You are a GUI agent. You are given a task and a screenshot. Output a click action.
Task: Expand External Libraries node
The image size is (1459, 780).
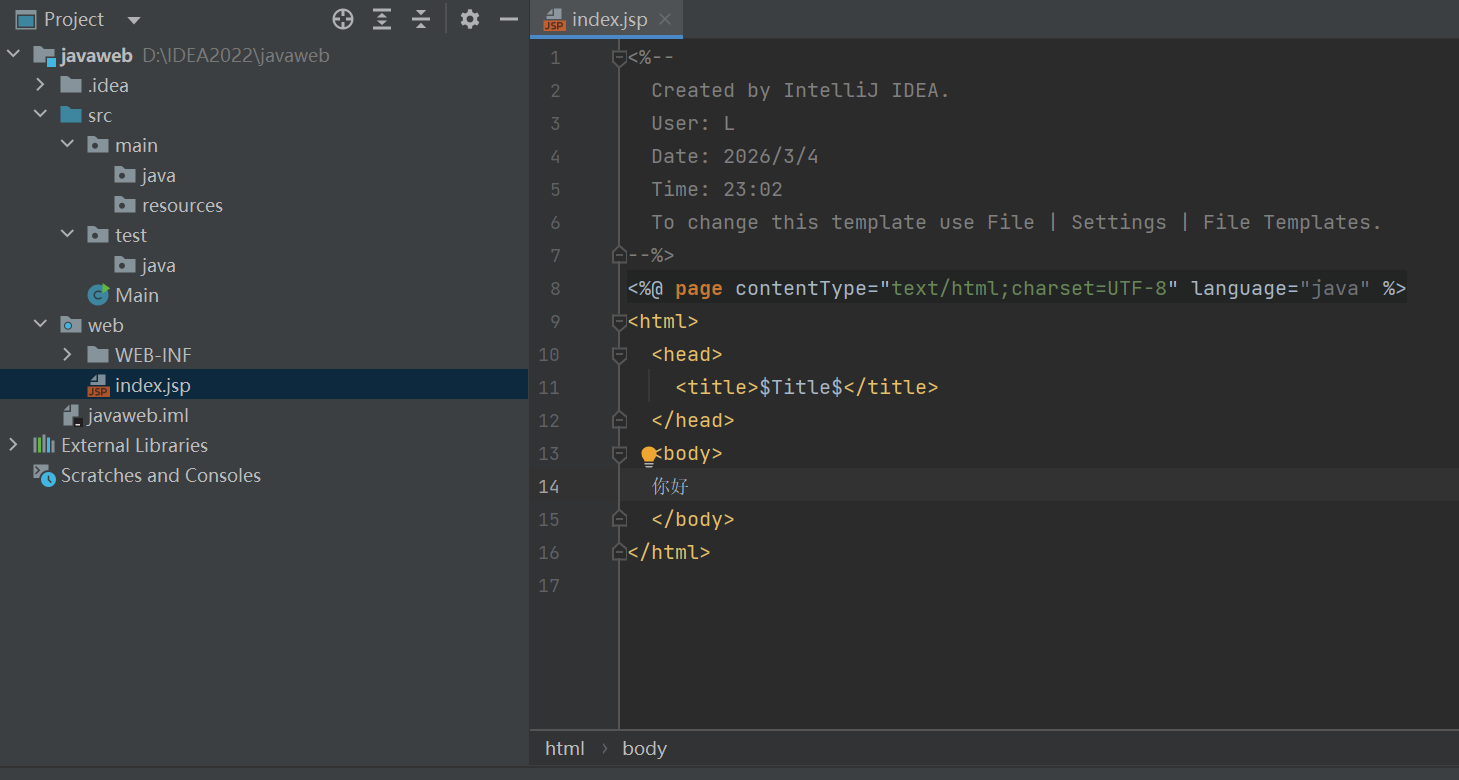(x=14, y=445)
